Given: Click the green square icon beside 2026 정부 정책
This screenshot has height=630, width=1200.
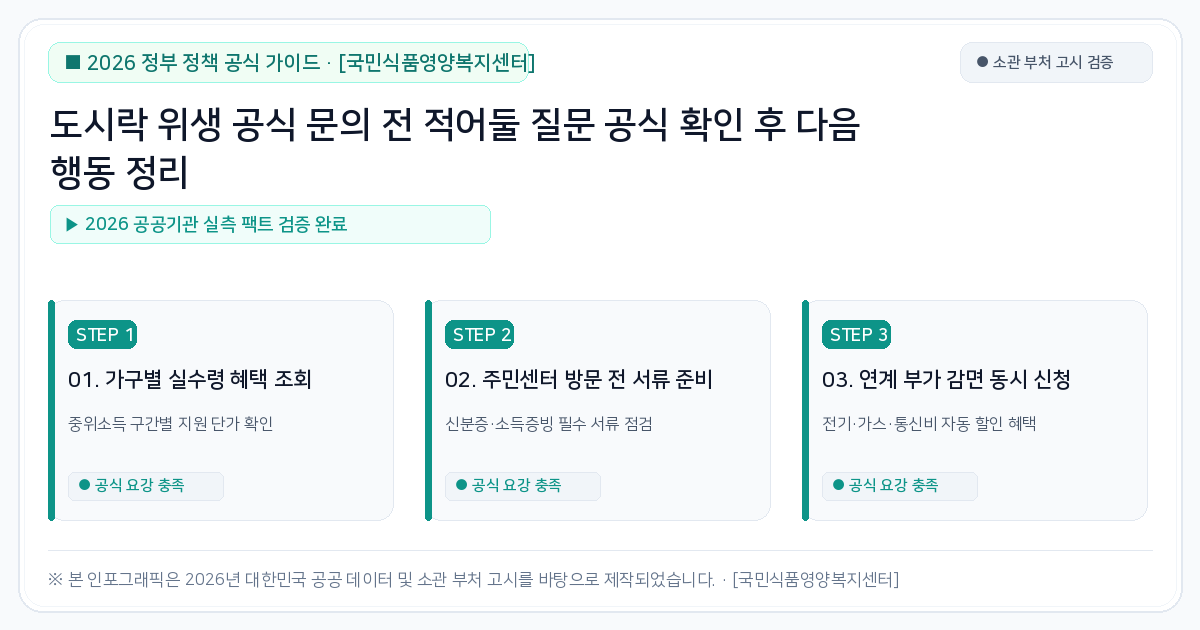Looking at the screenshot, I should pyautogui.click(x=73, y=63).
